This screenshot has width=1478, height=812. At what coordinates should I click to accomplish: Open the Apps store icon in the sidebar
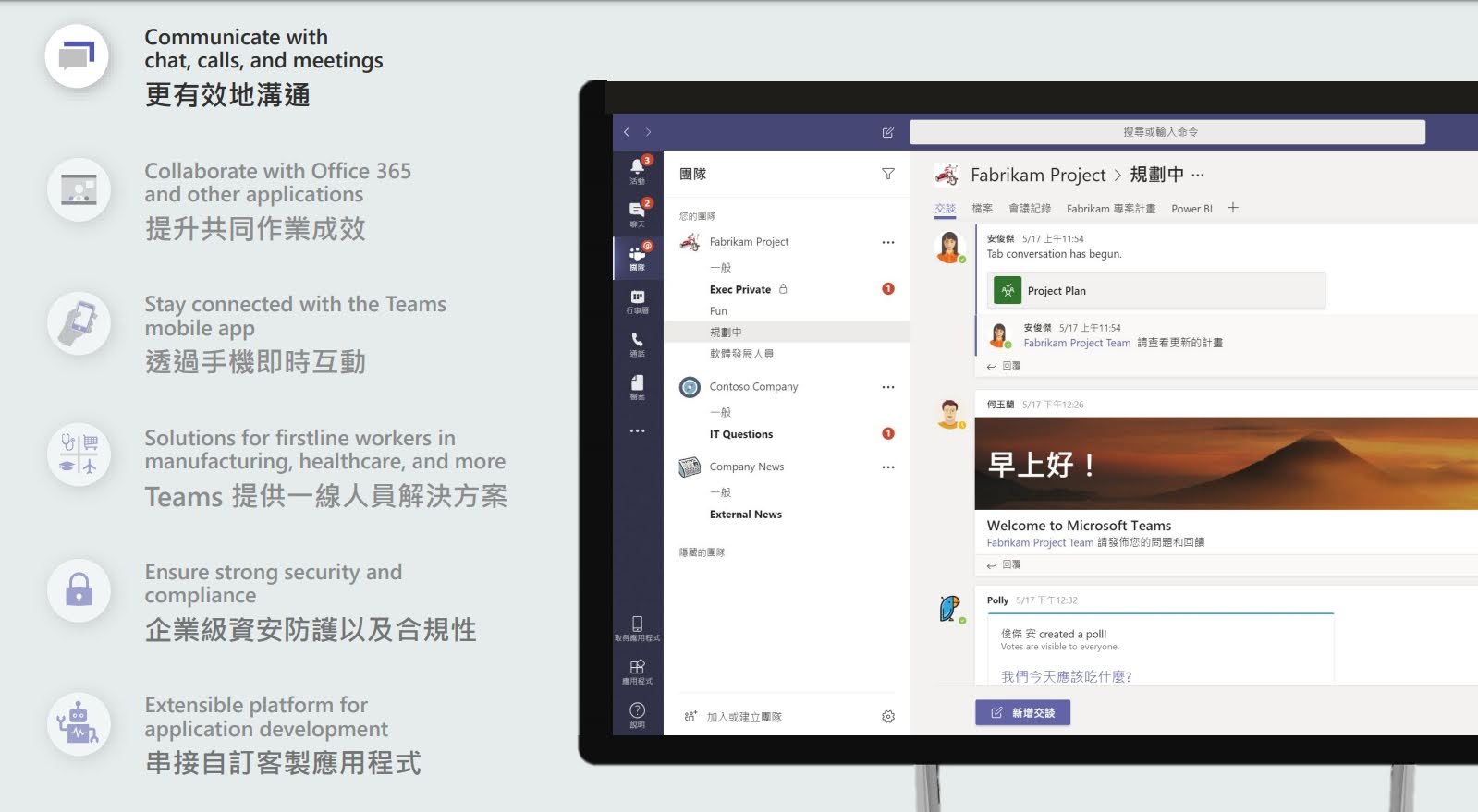click(x=637, y=671)
